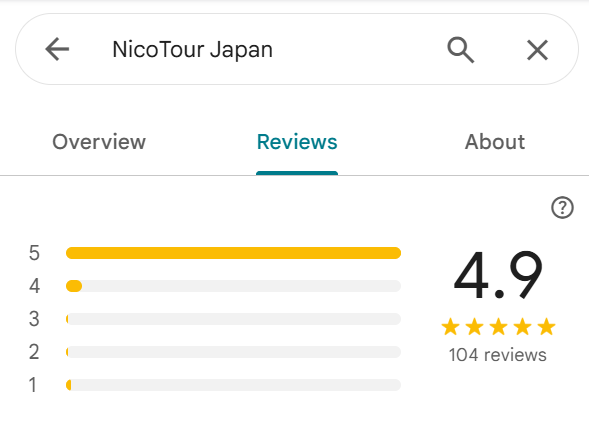This screenshot has height=421, width=589.
Task: Filter by 4-star rating bar
Action: click(x=233, y=286)
